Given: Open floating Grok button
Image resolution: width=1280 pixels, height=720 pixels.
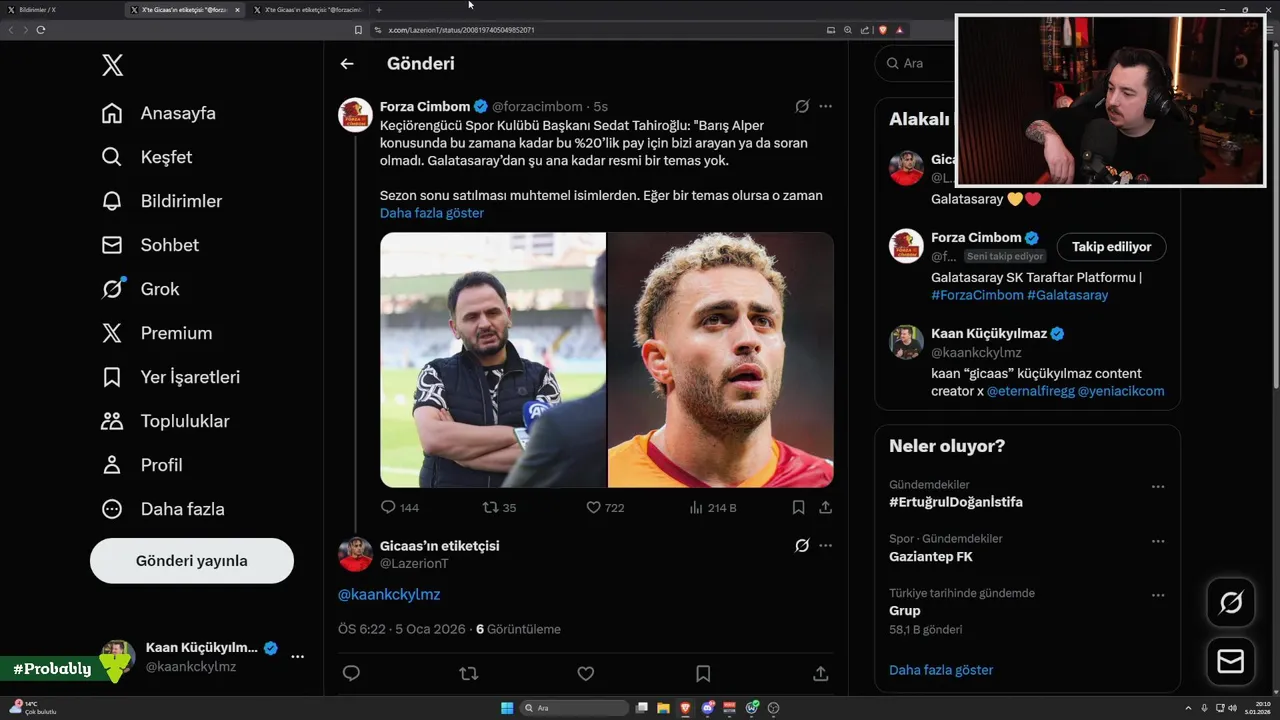Looking at the screenshot, I should click(1231, 602).
